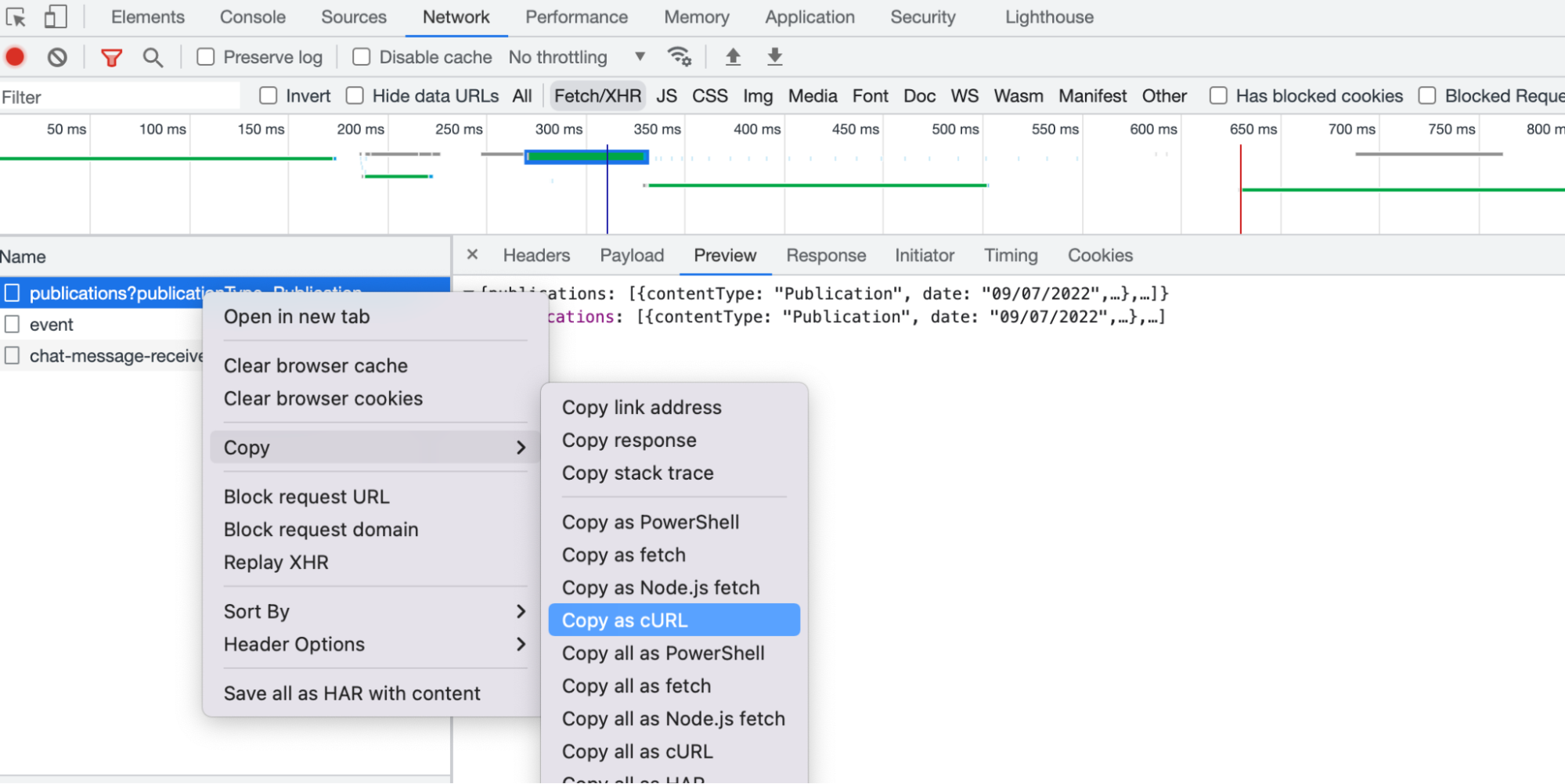Viewport: 1565px width, 784px height.
Task: Enable Disable cache
Action: pyautogui.click(x=361, y=56)
